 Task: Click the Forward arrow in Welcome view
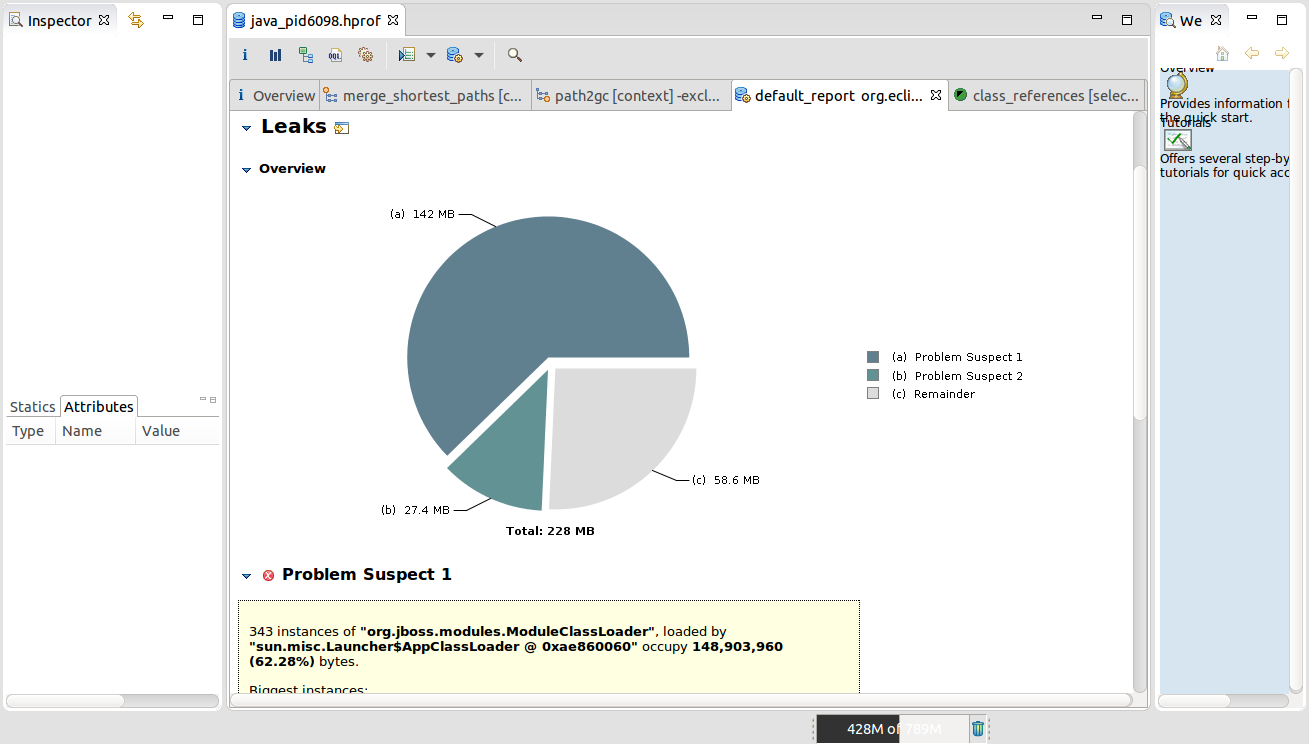1282,53
